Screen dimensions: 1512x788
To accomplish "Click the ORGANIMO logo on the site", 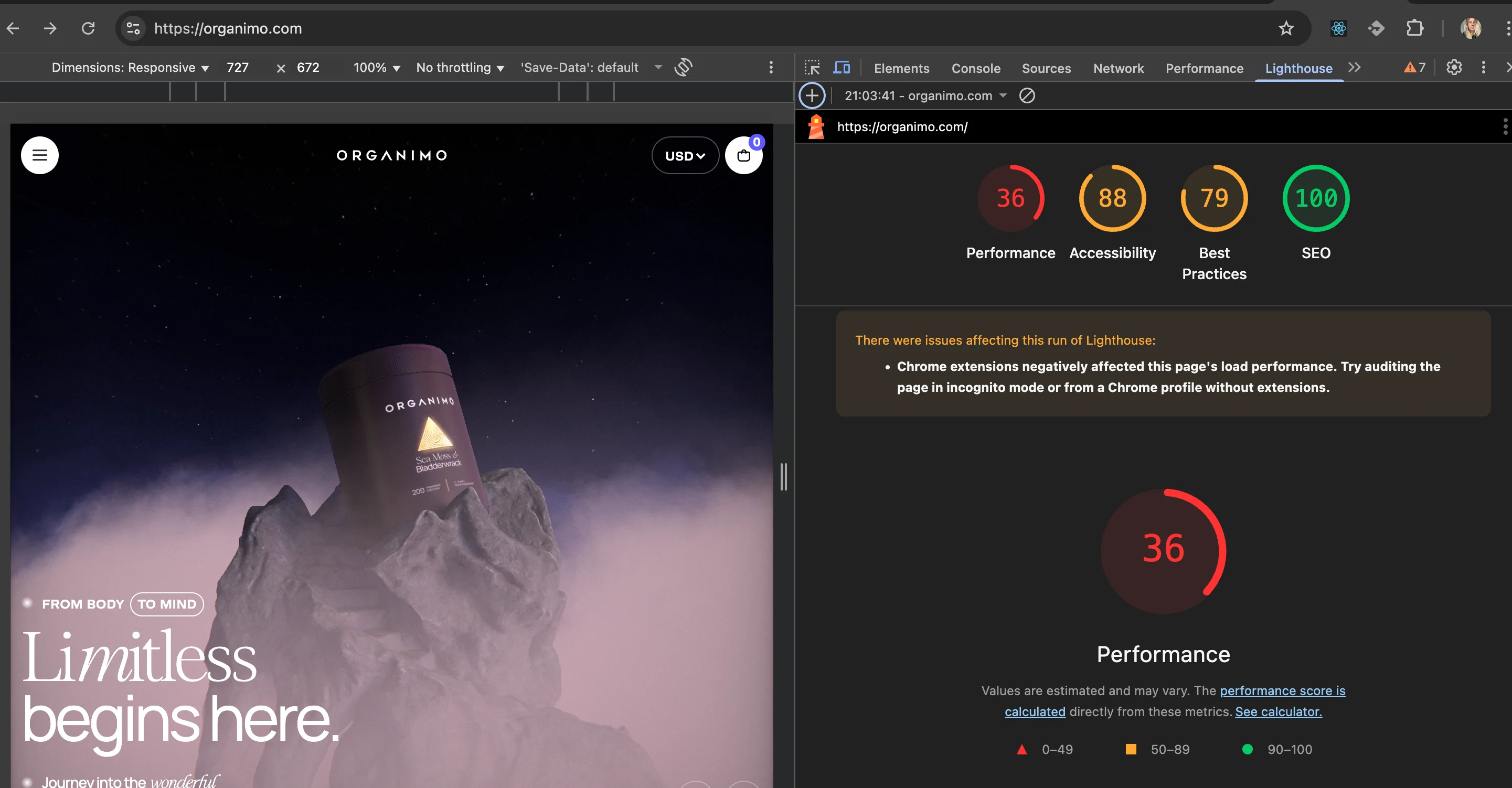I will 392,155.
